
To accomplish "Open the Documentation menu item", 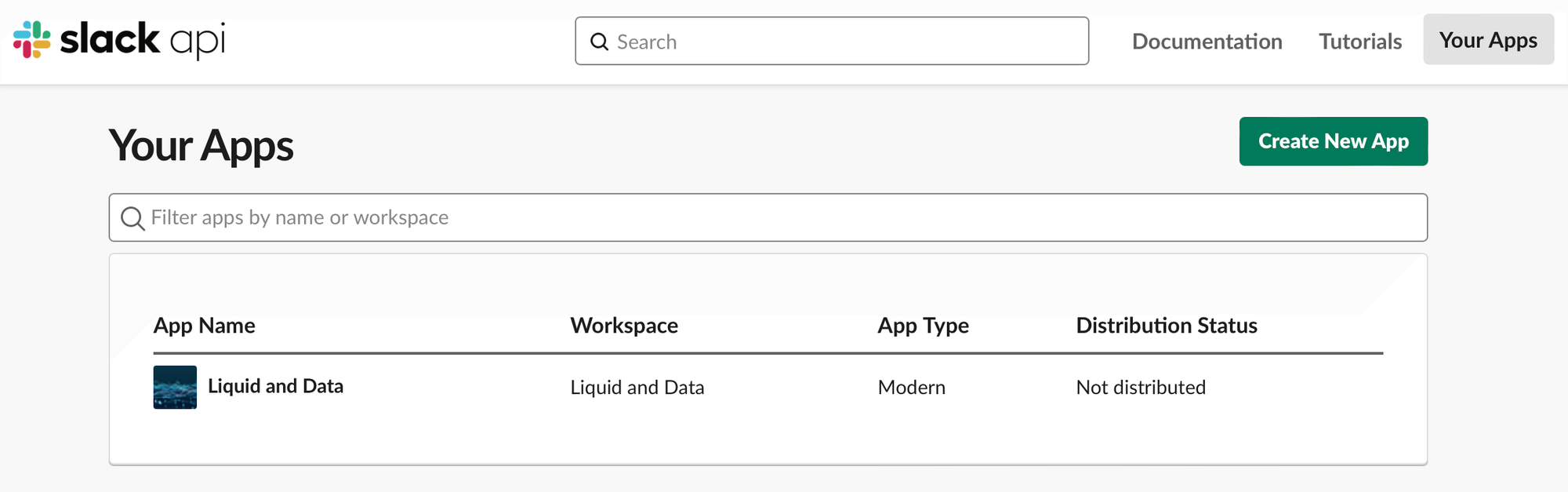I will tap(1207, 41).
